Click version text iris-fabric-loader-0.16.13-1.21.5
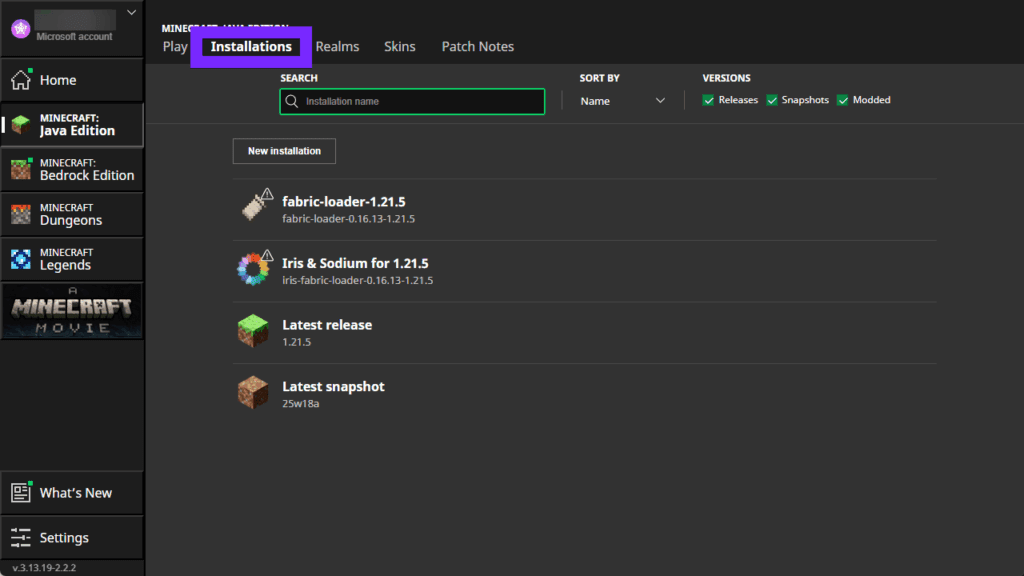This screenshot has height=576, width=1024. [x=357, y=280]
